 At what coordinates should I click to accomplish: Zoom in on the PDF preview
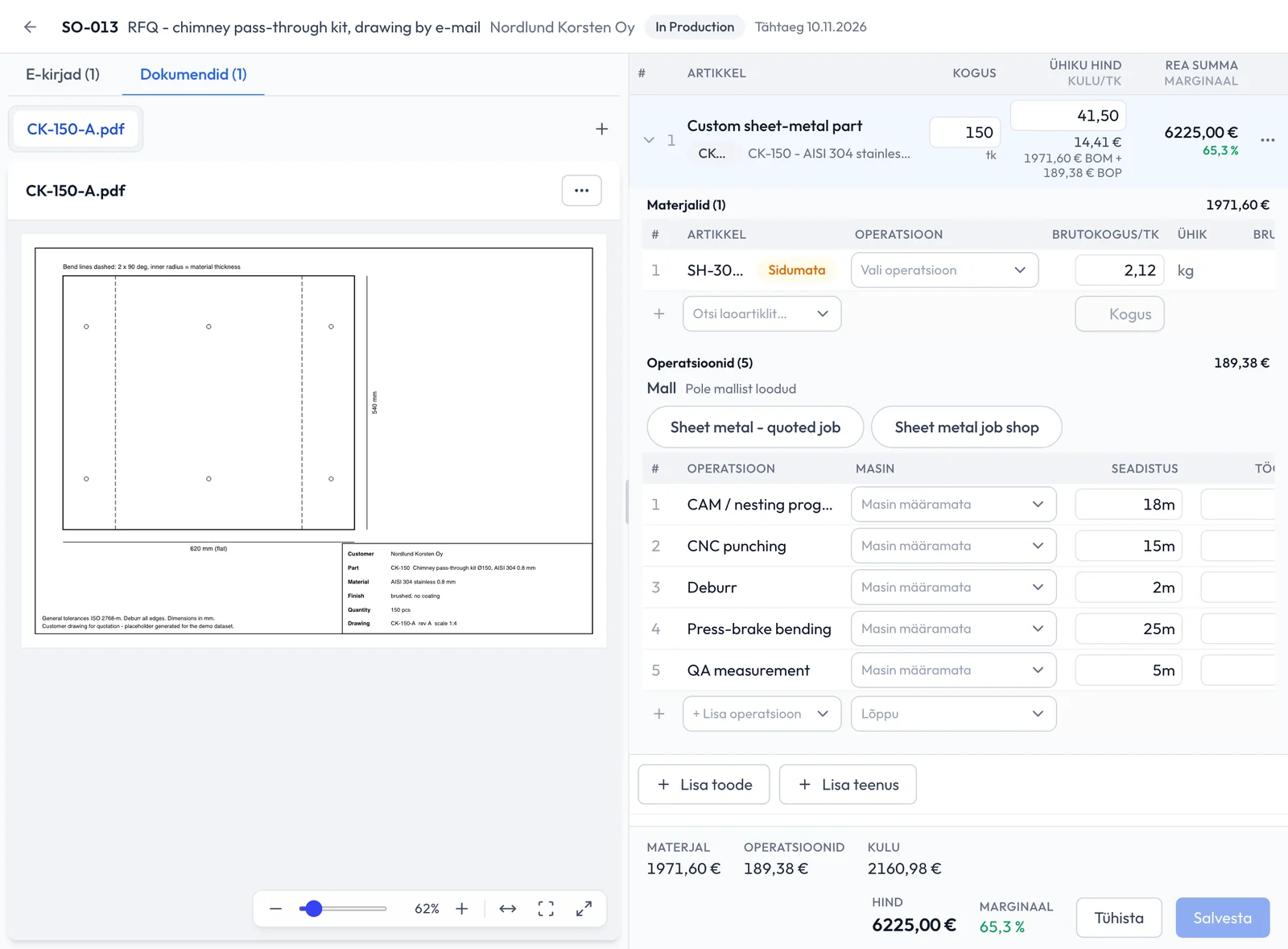[462, 909]
